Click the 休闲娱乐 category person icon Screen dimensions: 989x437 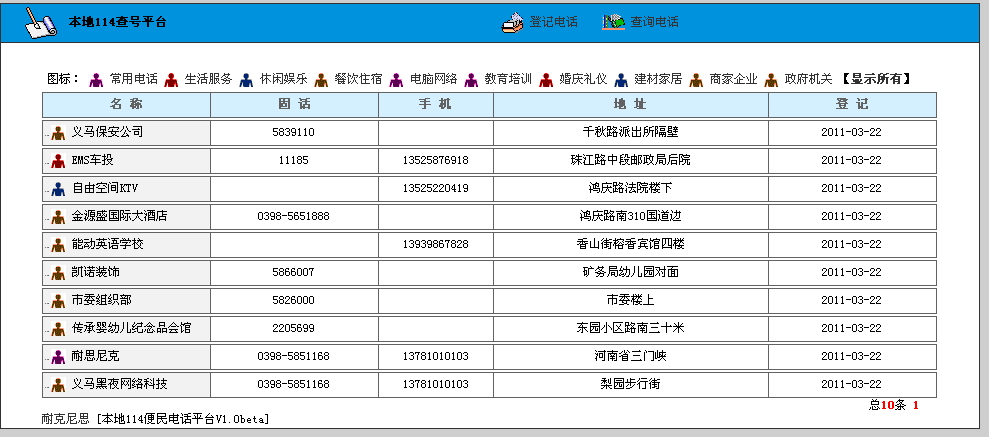(246, 80)
